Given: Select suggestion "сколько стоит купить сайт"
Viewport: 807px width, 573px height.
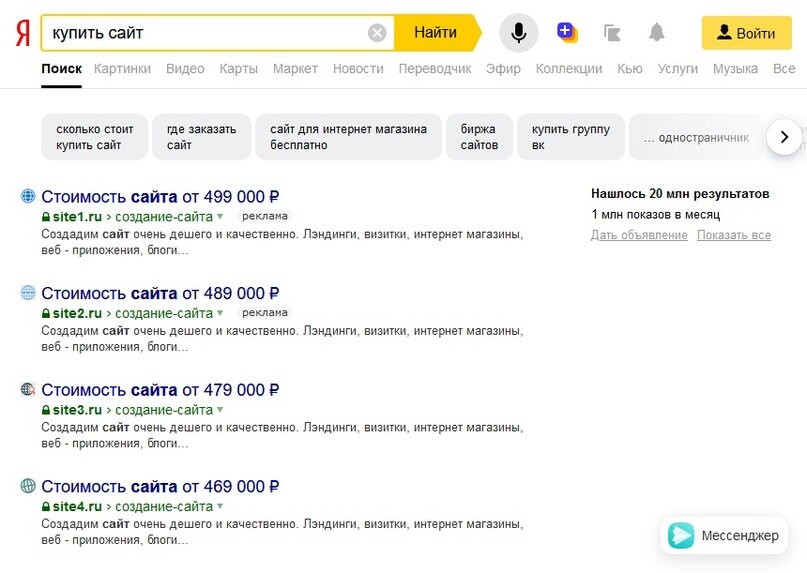Looking at the screenshot, I should (95, 137).
